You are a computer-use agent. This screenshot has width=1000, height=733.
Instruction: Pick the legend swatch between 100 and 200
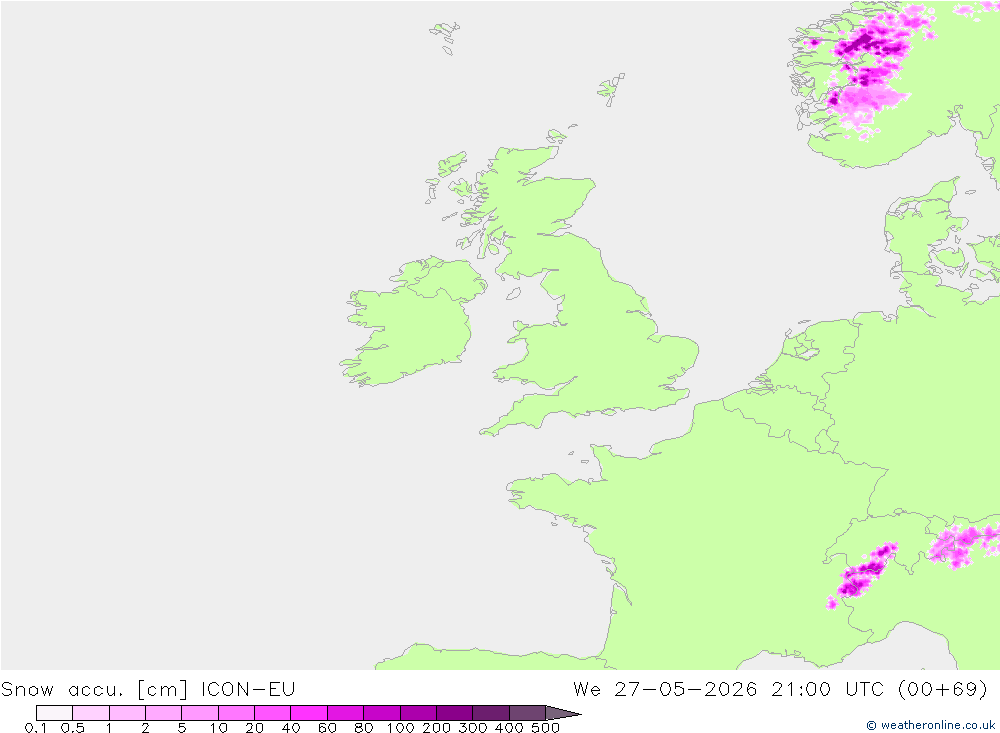418,713
